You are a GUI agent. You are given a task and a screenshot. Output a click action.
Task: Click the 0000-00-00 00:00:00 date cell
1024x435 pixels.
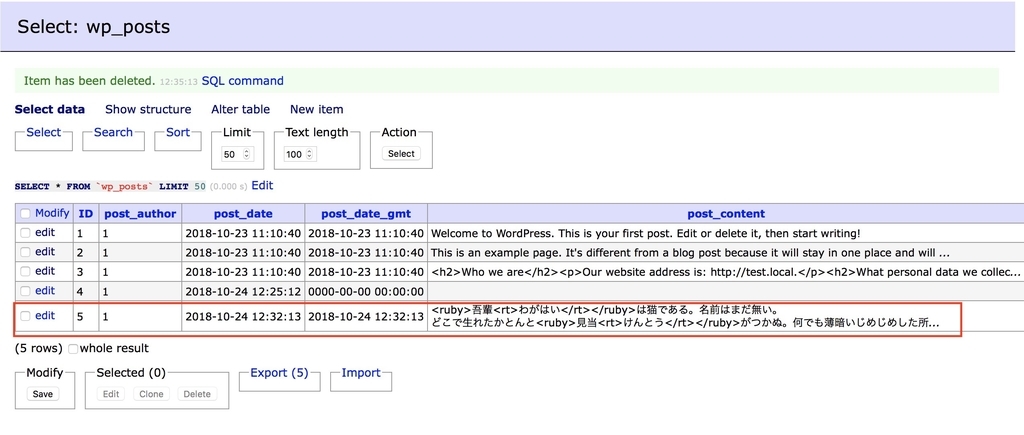tap(366, 291)
